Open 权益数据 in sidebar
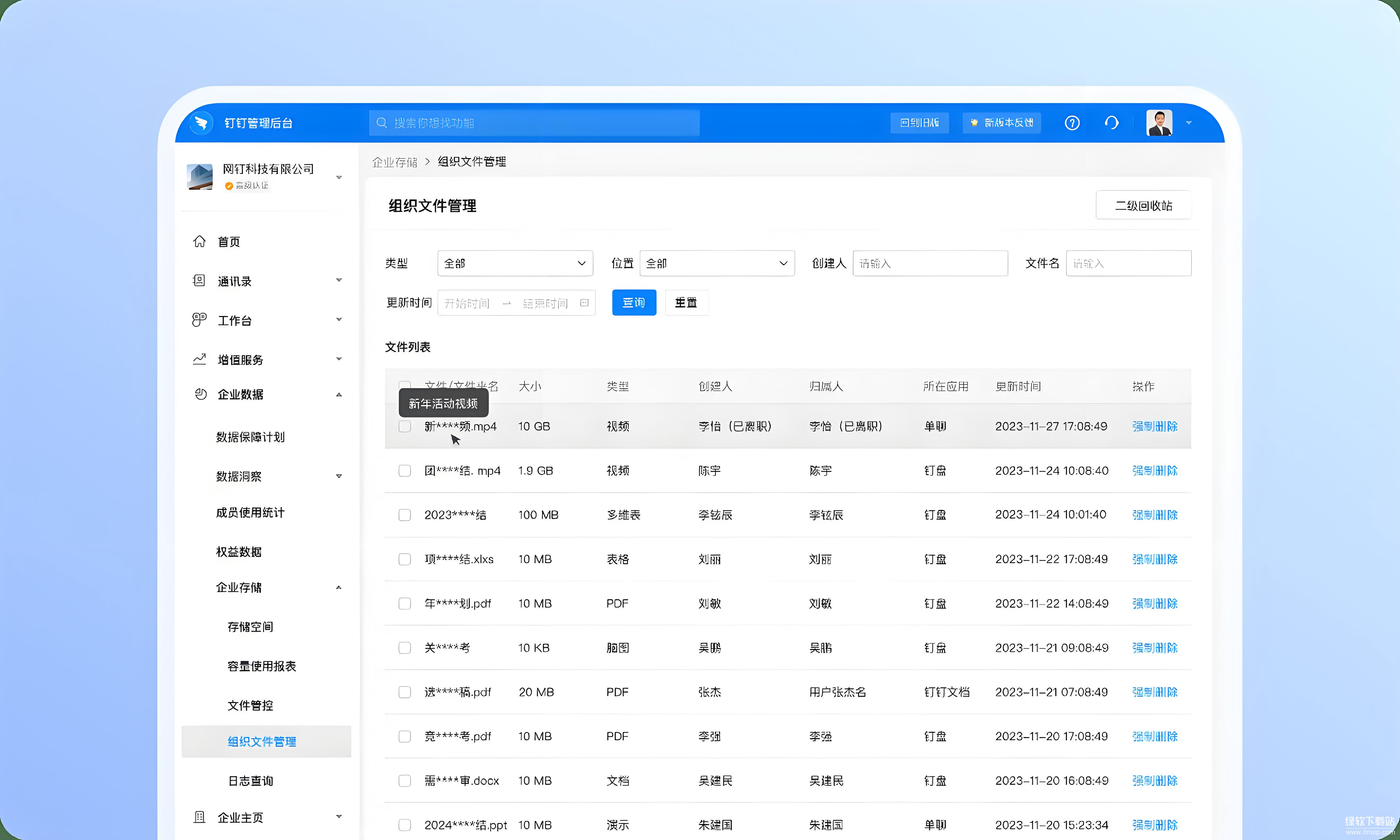This screenshot has height=840, width=1400. coord(239,552)
